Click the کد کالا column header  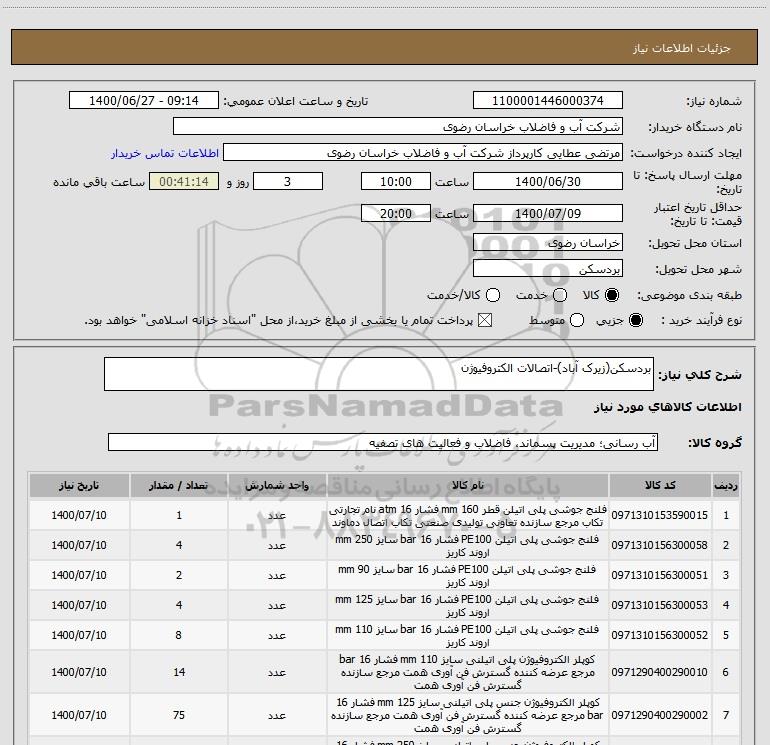(x=660, y=486)
